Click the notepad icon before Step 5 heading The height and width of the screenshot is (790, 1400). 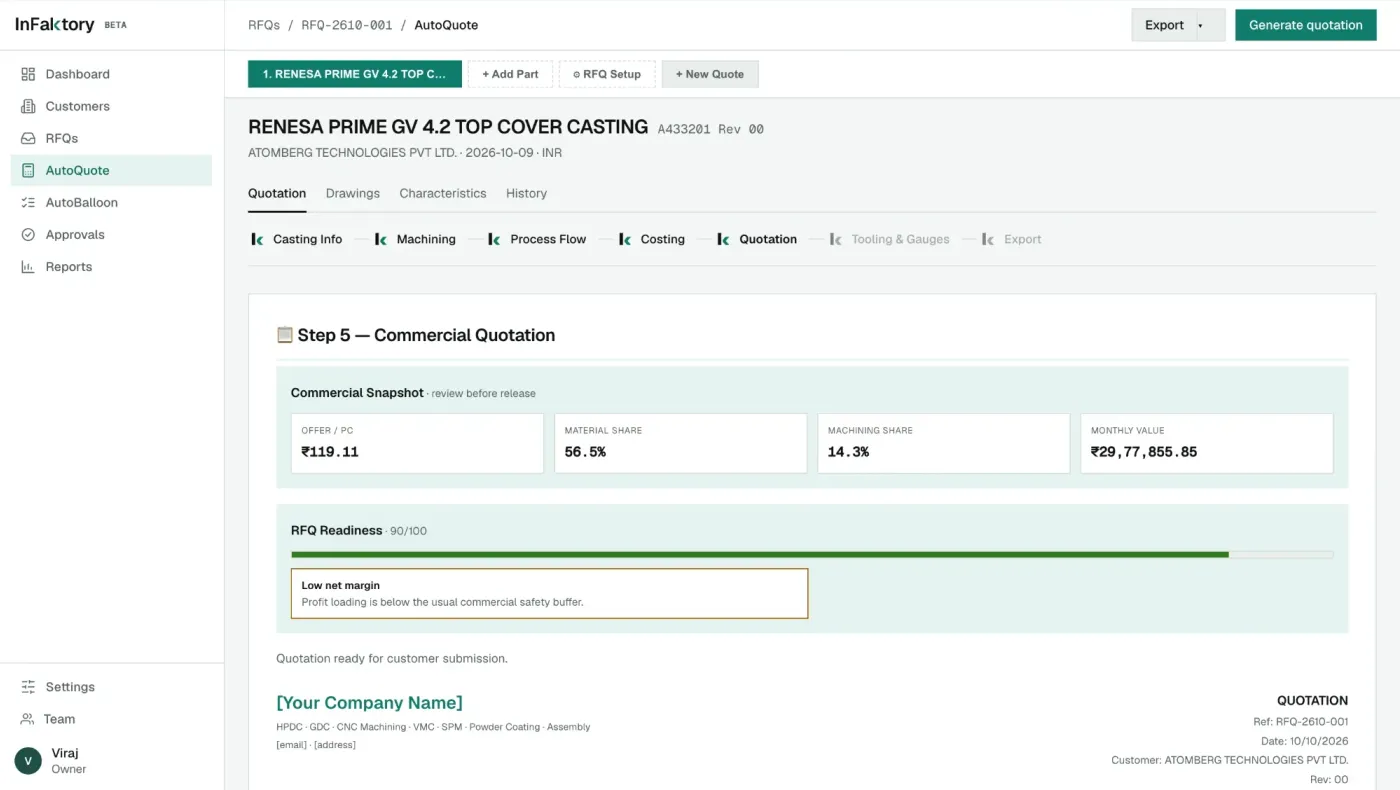285,335
